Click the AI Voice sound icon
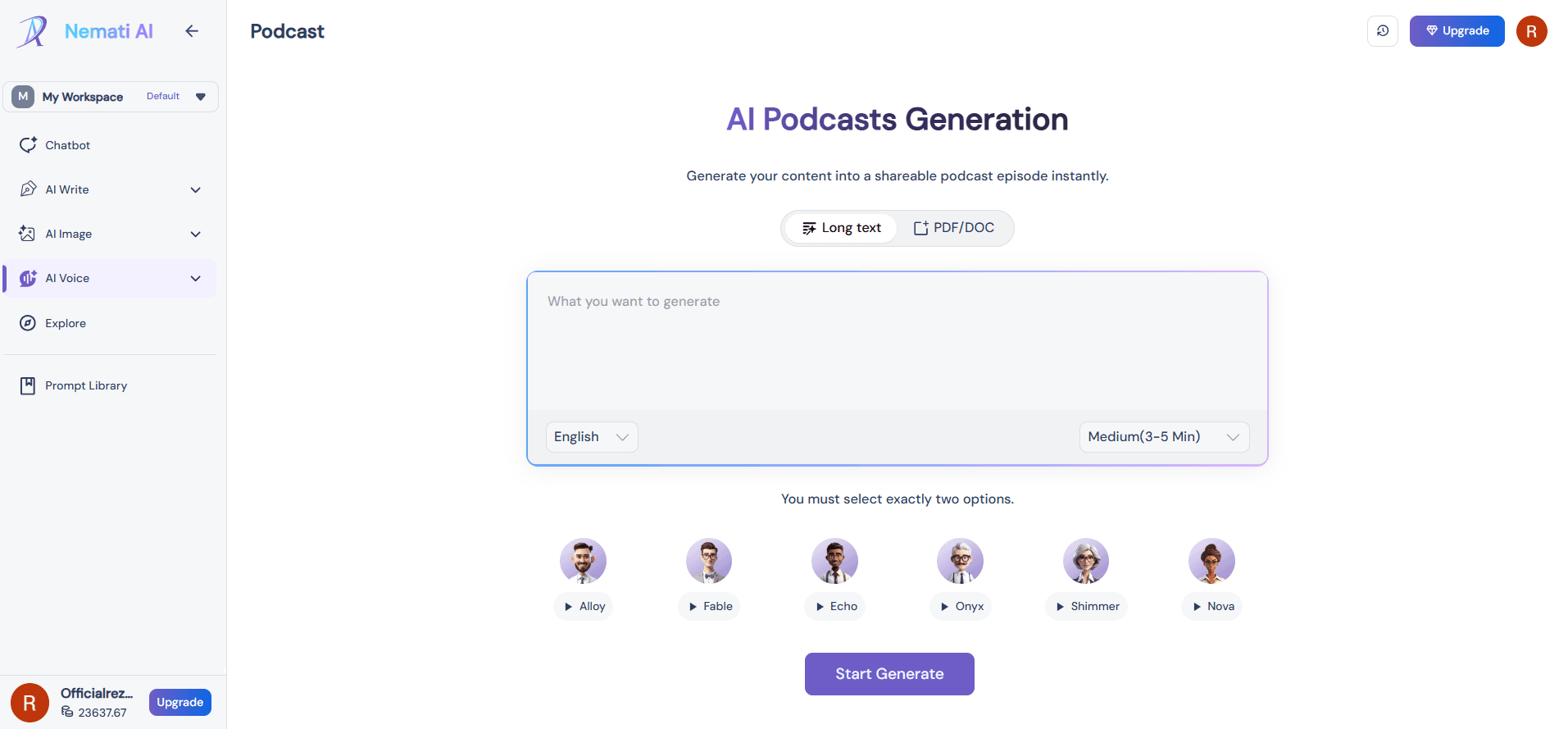Screen dimensions: 1568x729 coord(28,278)
